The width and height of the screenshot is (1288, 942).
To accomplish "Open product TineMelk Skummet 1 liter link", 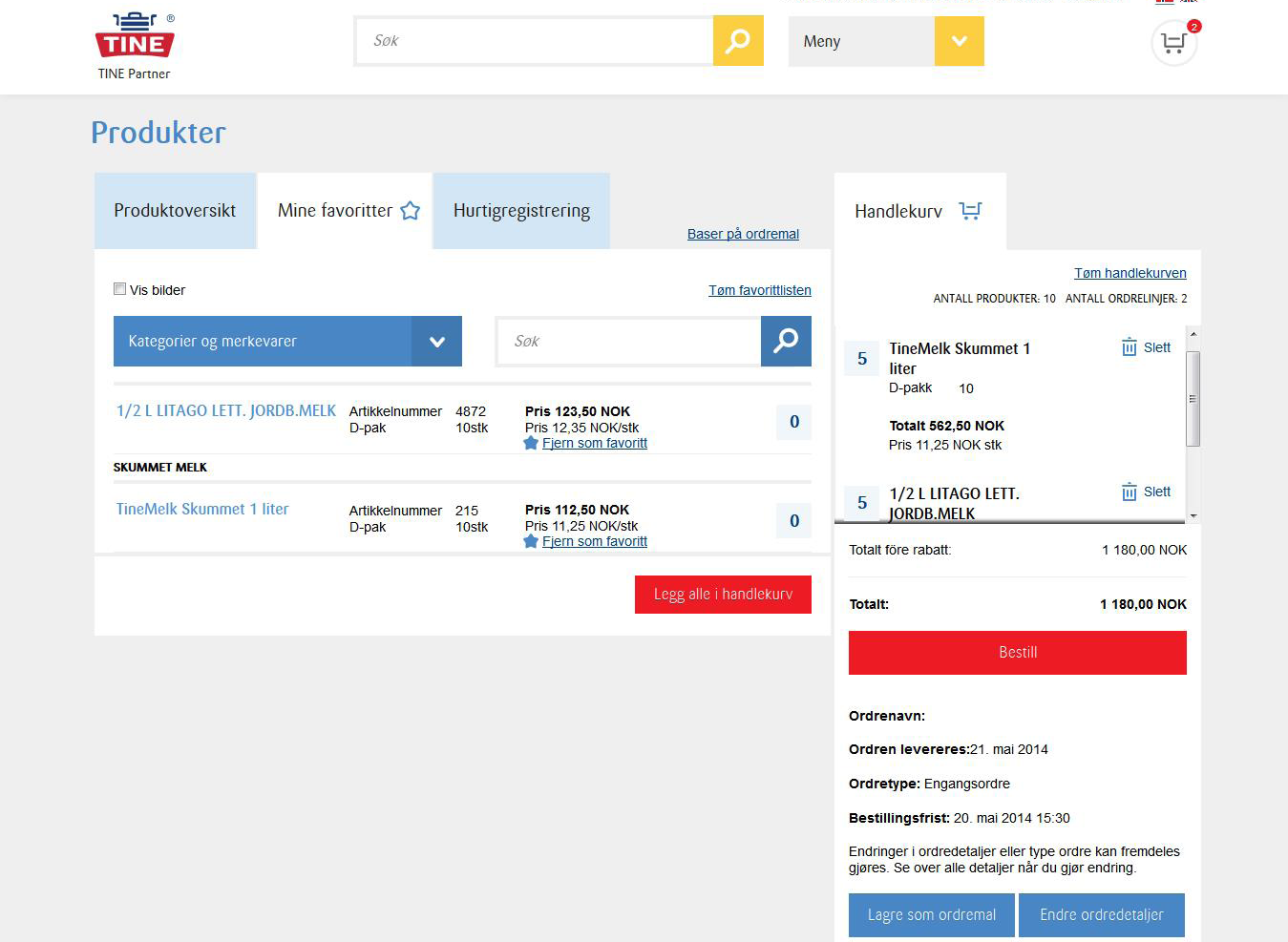I will click(x=202, y=509).
